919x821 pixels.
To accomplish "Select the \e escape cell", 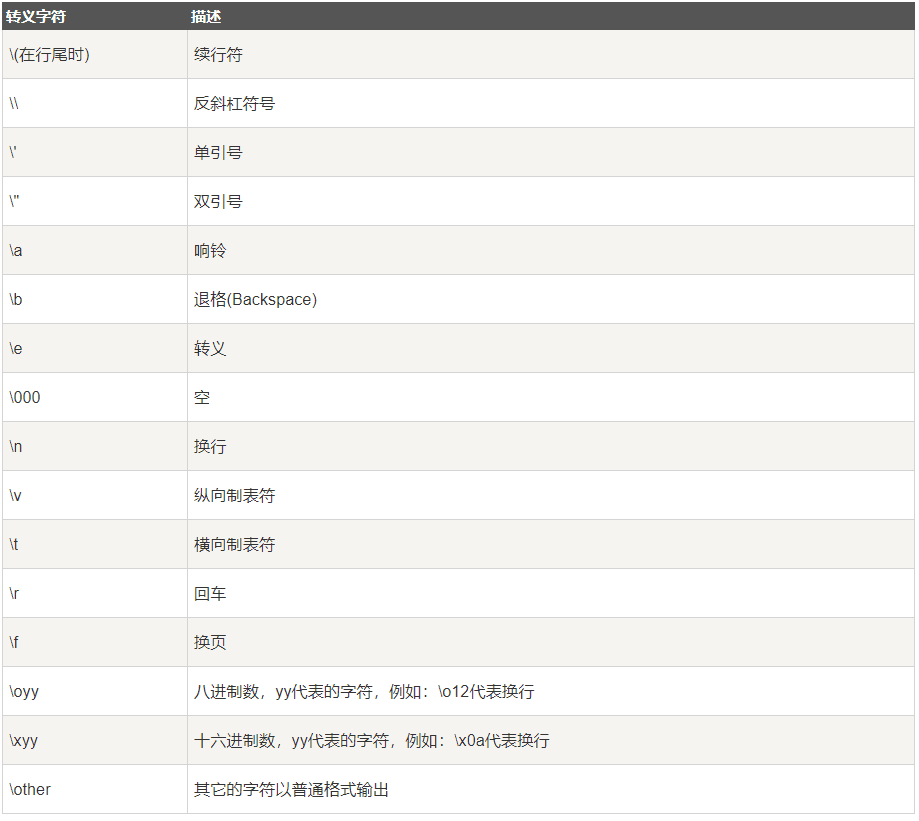I will click(94, 348).
